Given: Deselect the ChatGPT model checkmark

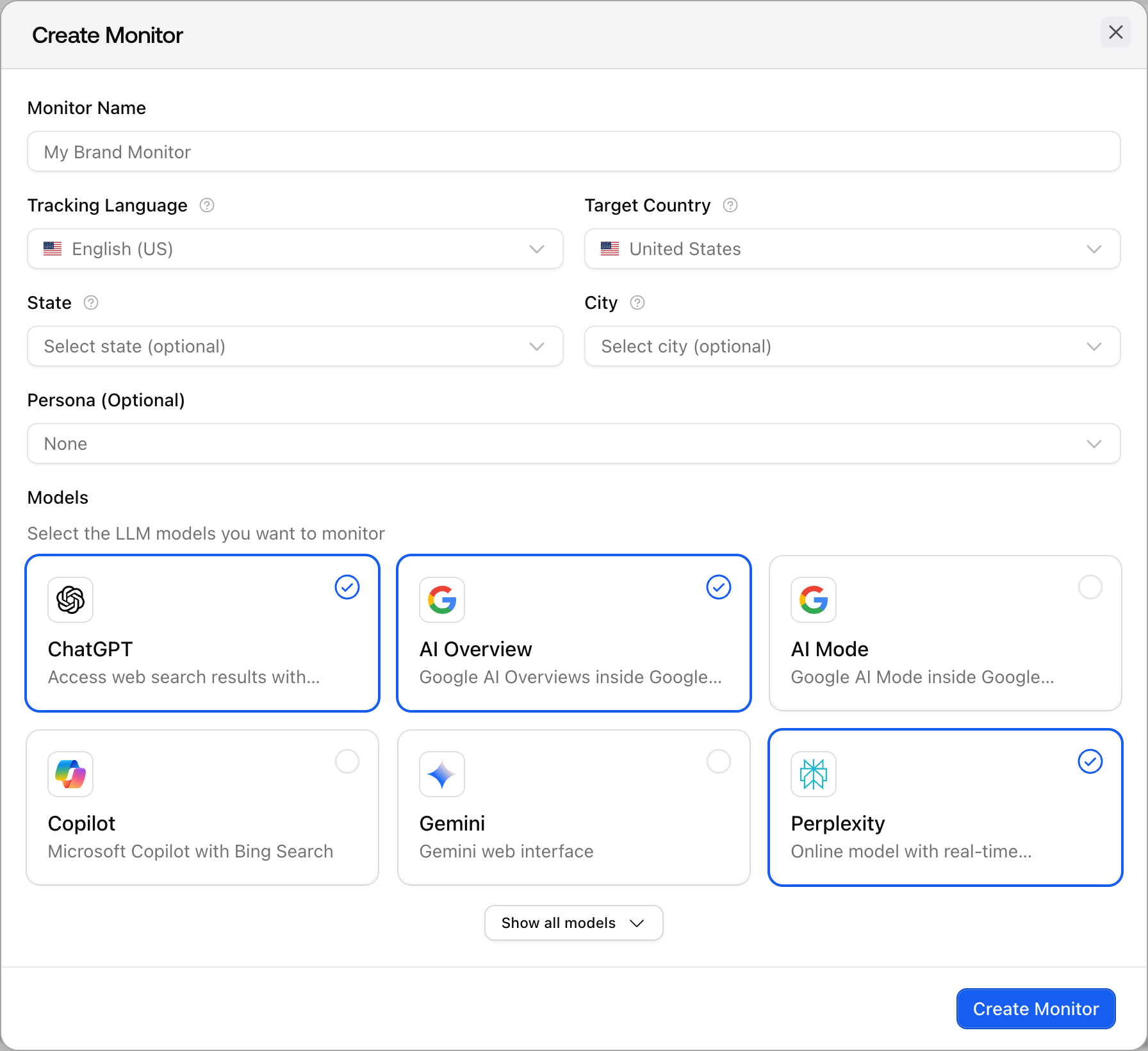Looking at the screenshot, I should click(347, 587).
